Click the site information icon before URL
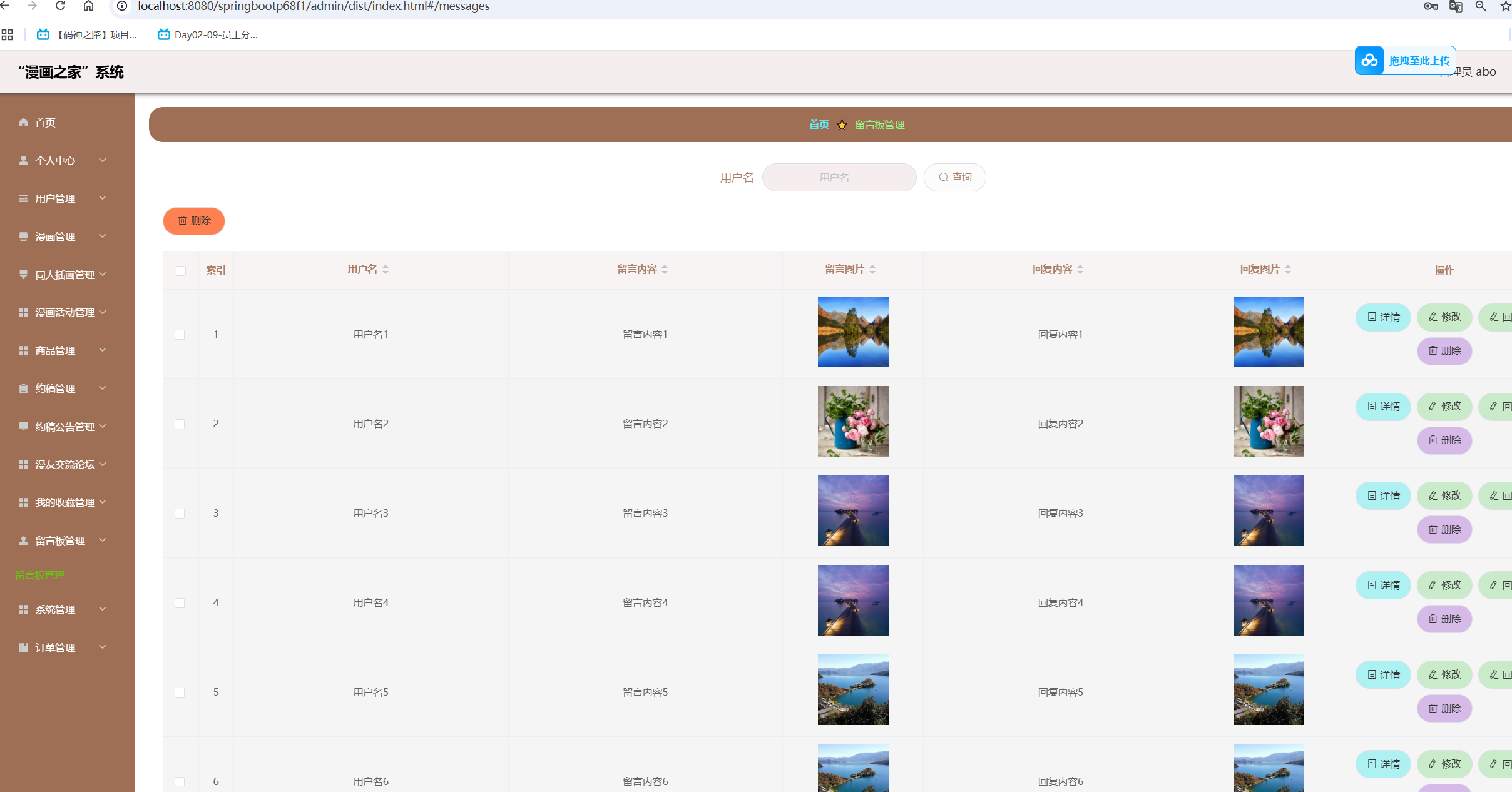1512x792 pixels. [122, 6]
